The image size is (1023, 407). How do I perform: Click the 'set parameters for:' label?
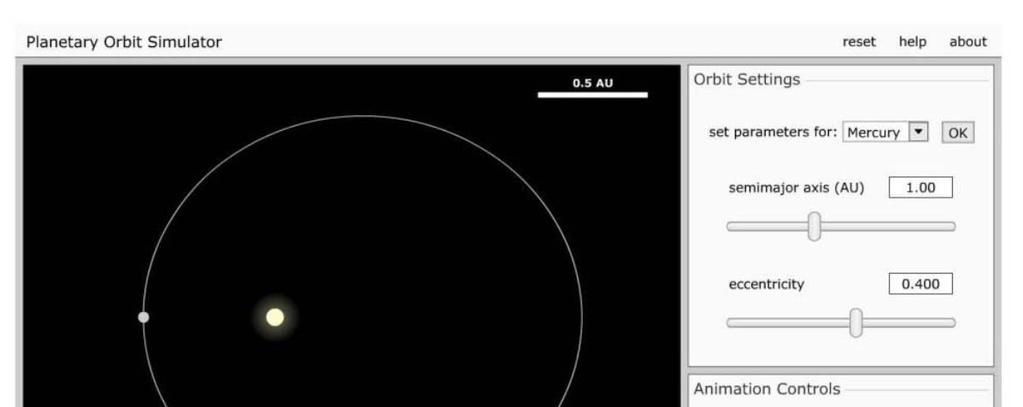point(772,132)
